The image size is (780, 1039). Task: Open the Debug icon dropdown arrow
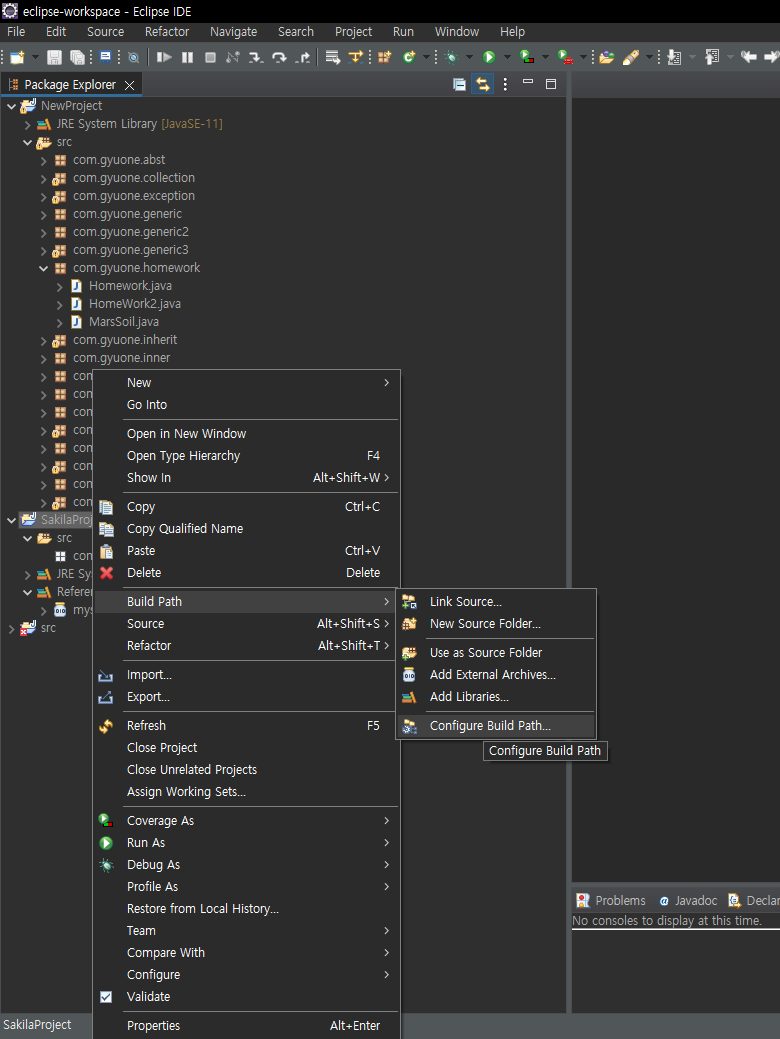click(x=469, y=58)
